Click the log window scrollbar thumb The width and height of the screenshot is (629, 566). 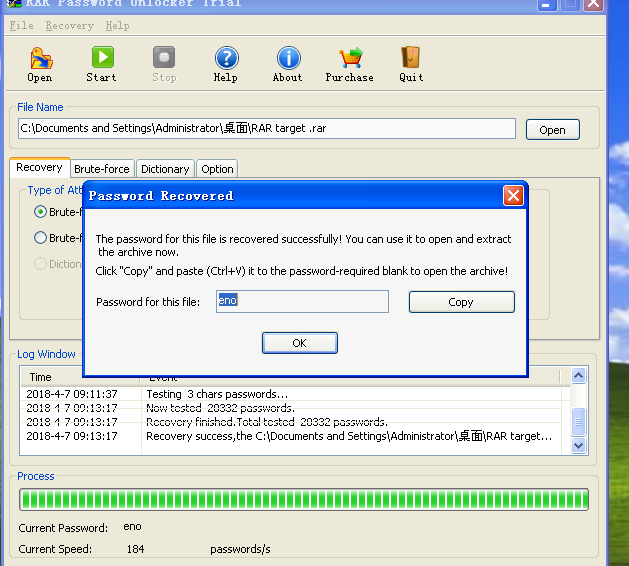pyautogui.click(x=578, y=422)
